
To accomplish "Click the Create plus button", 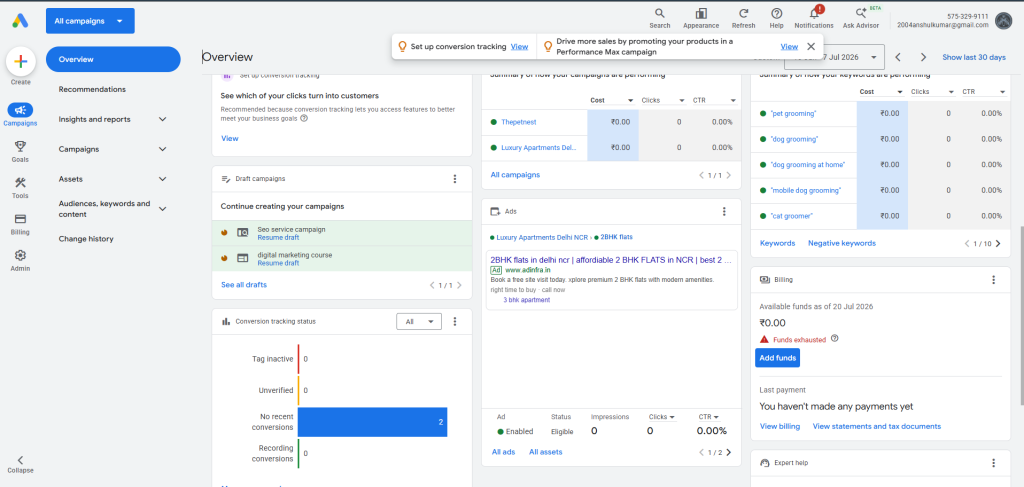I will 20,62.
